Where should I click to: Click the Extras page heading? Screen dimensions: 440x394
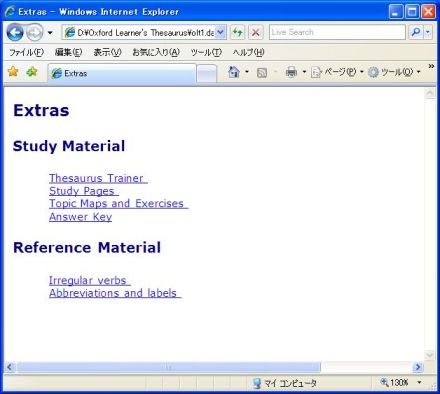click(x=41, y=110)
